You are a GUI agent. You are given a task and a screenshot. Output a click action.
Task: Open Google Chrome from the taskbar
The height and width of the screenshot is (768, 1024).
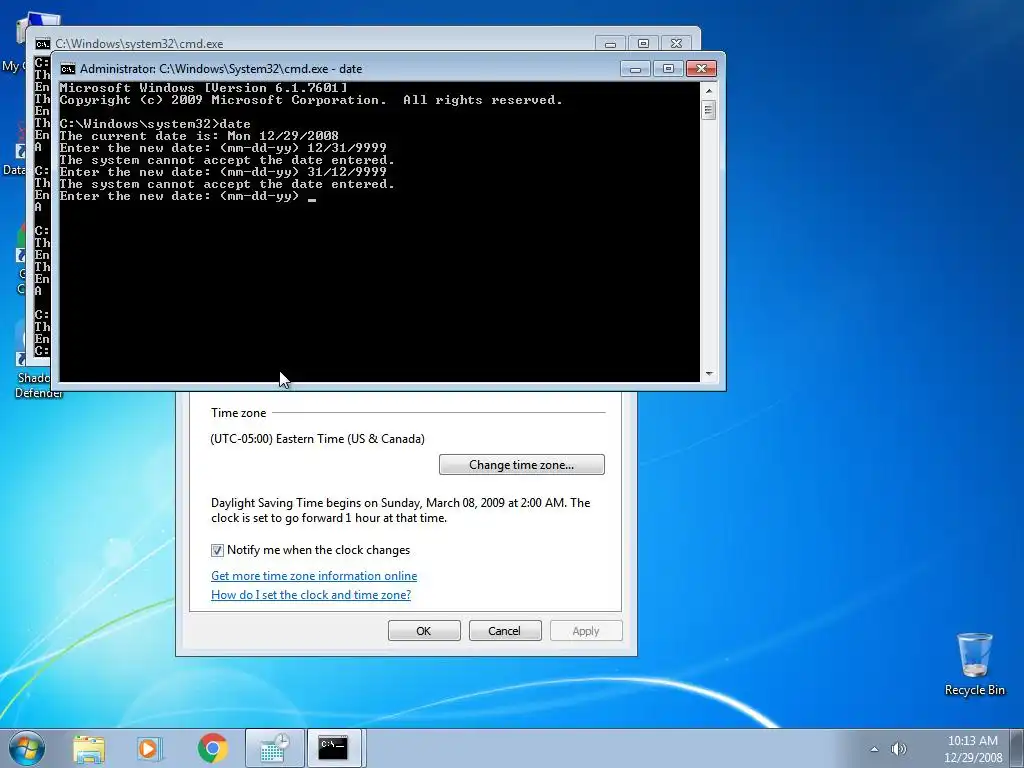212,748
